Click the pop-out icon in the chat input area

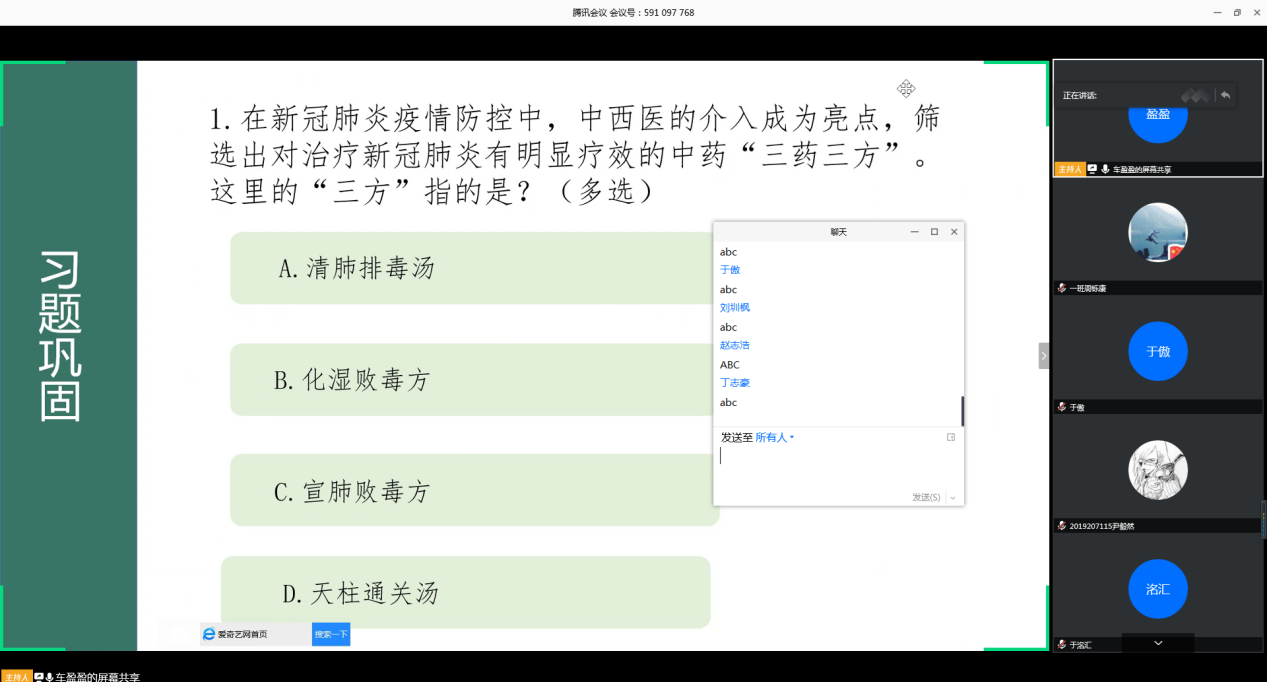pyautogui.click(x=951, y=437)
